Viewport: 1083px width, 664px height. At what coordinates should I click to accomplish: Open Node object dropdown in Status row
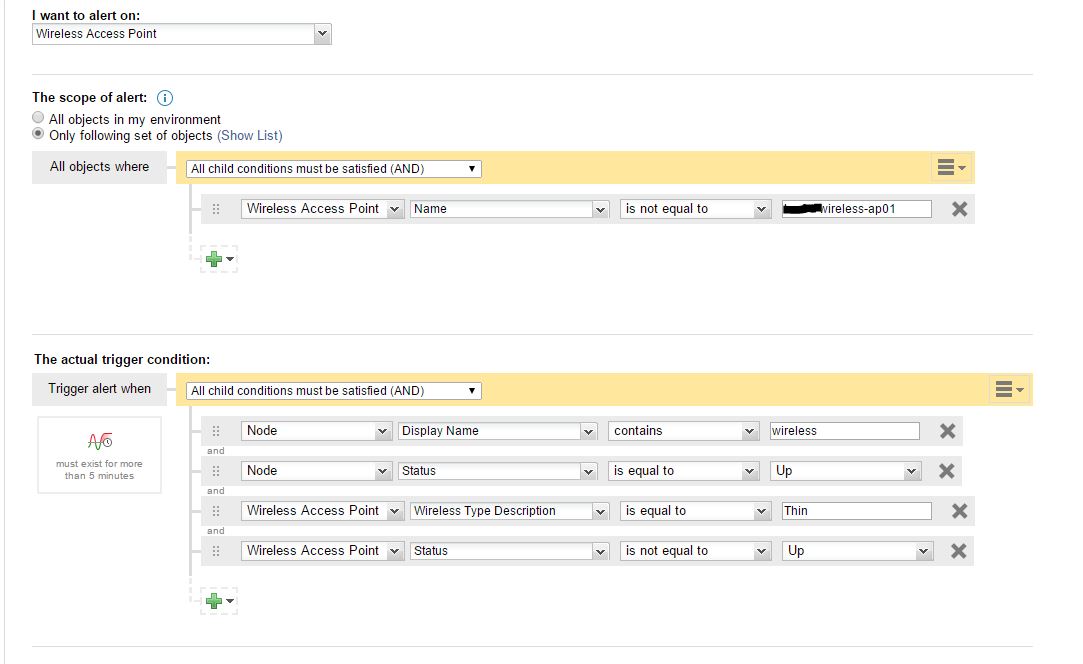pos(316,471)
